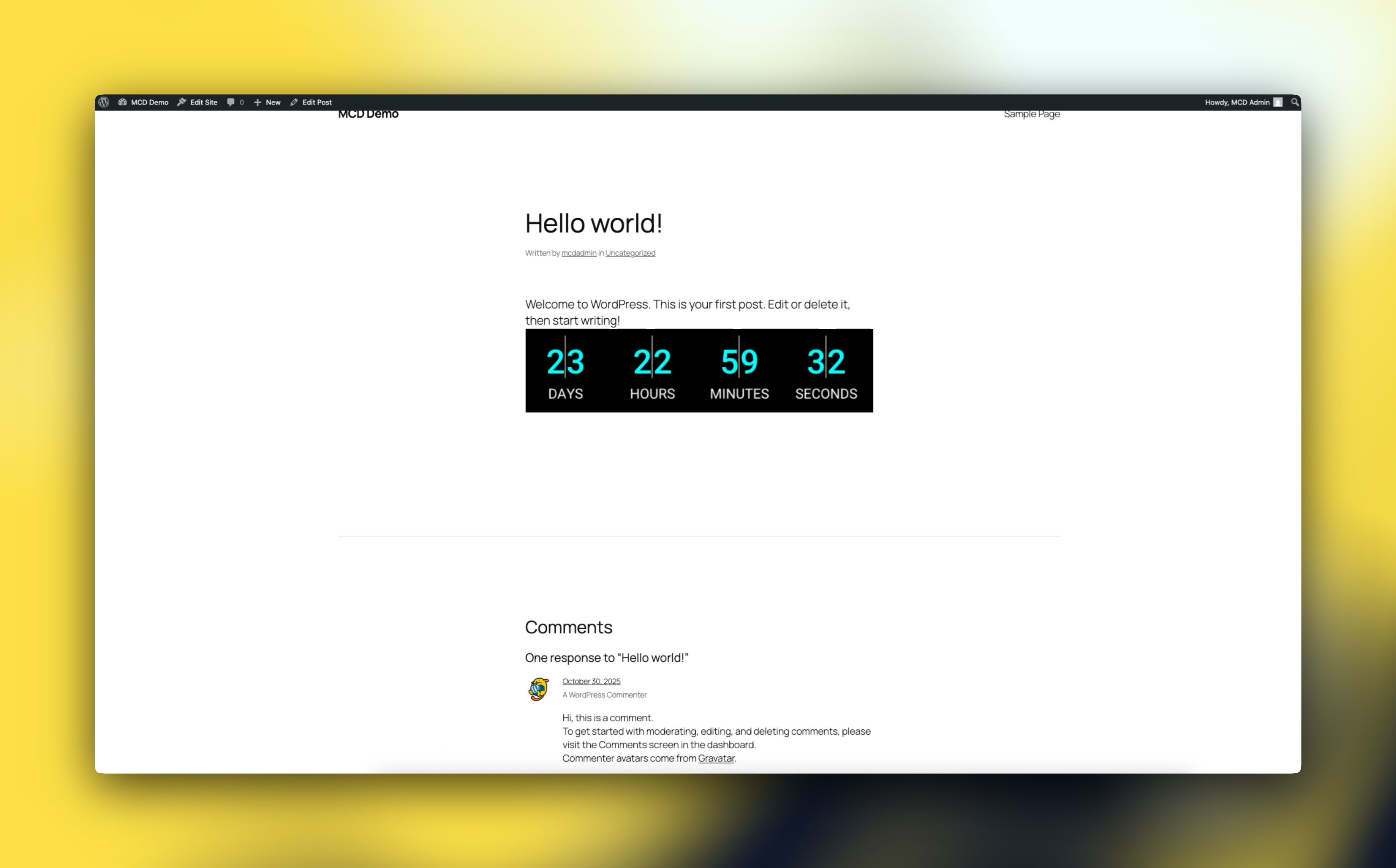Click the comment counter showing 0
Viewport: 1396px width, 868px height.
(x=241, y=102)
